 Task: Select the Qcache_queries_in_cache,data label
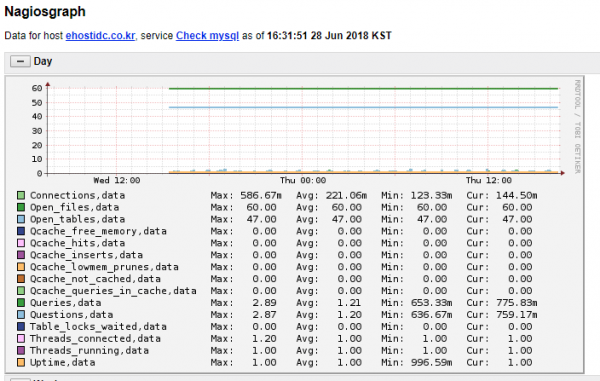[x=113, y=291]
